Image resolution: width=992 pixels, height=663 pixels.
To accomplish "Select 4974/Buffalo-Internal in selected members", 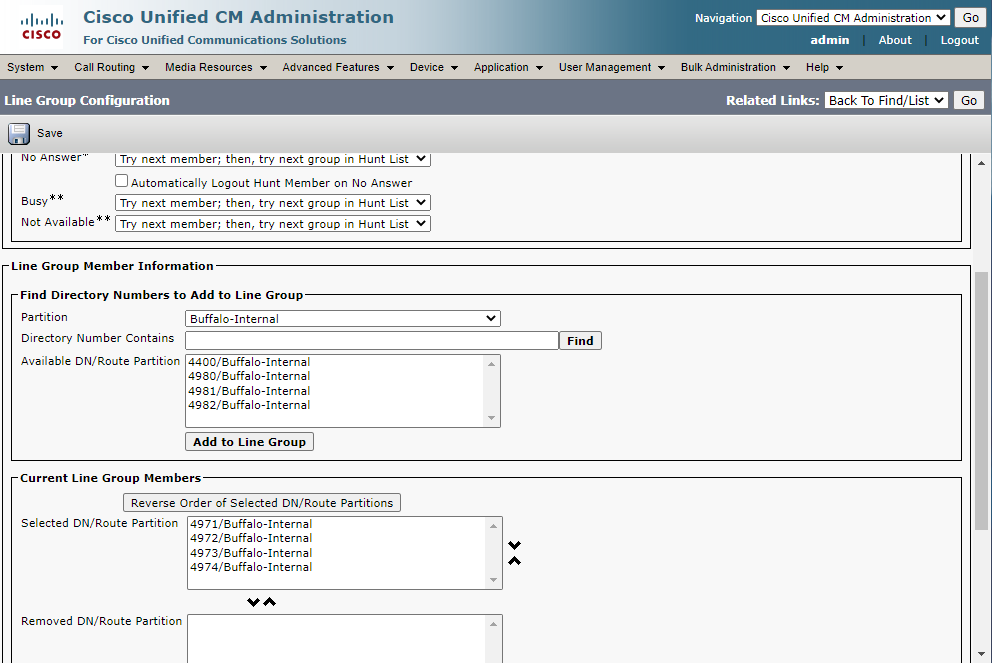I will coord(251,567).
